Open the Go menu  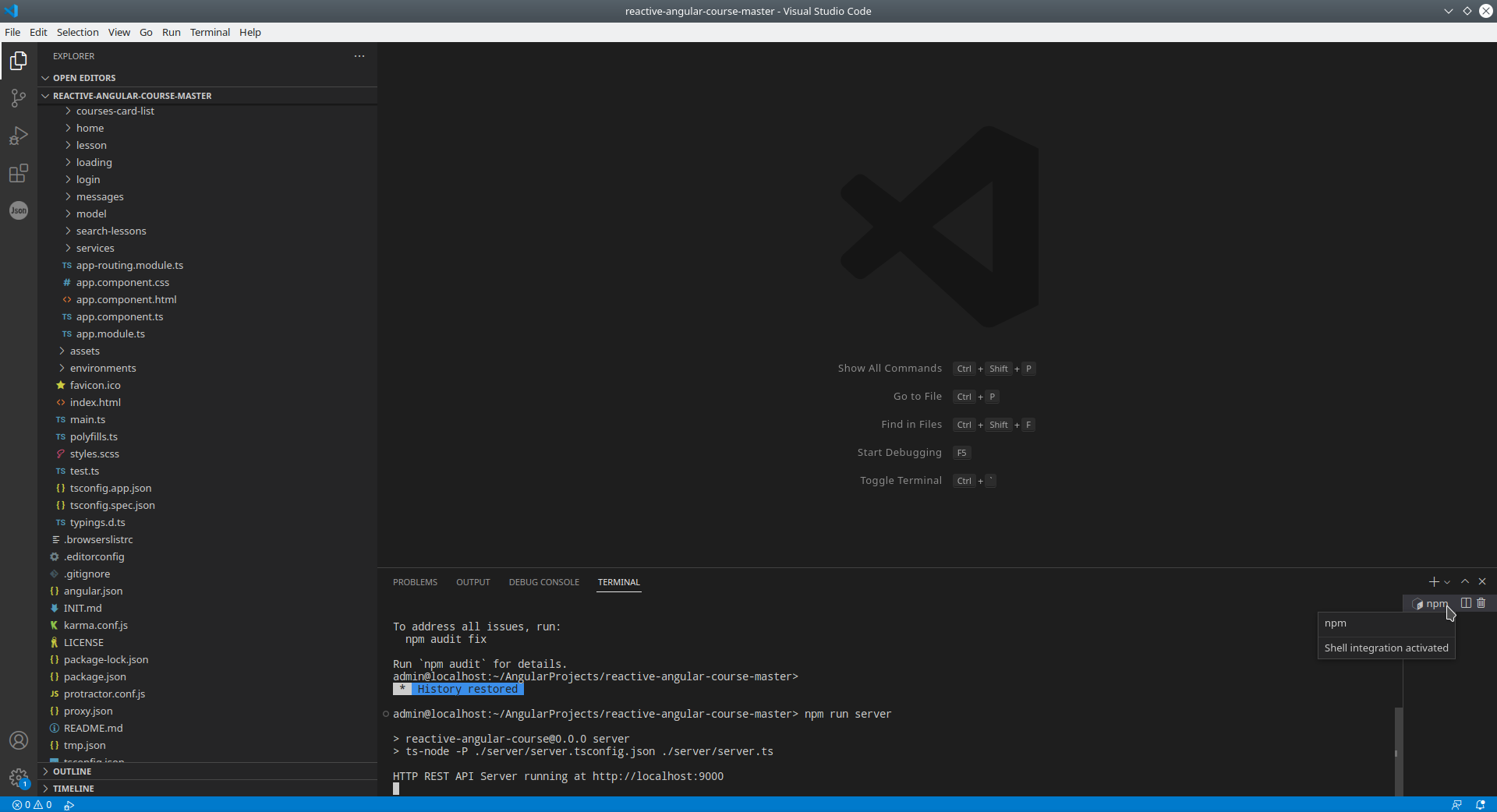click(x=146, y=32)
